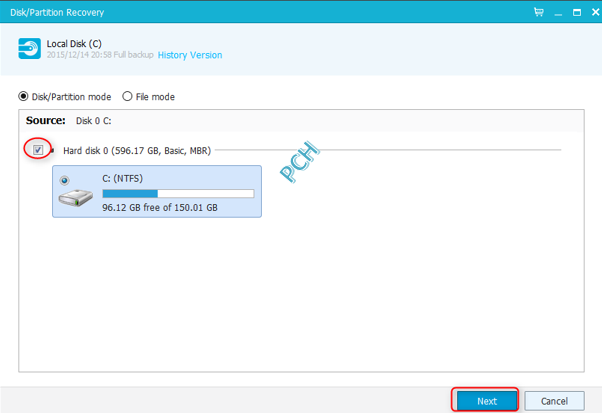602x413 pixels.
Task: Click the Hard disk 0 (596.17 GB, Basic, MBR) label
Action: (x=137, y=150)
